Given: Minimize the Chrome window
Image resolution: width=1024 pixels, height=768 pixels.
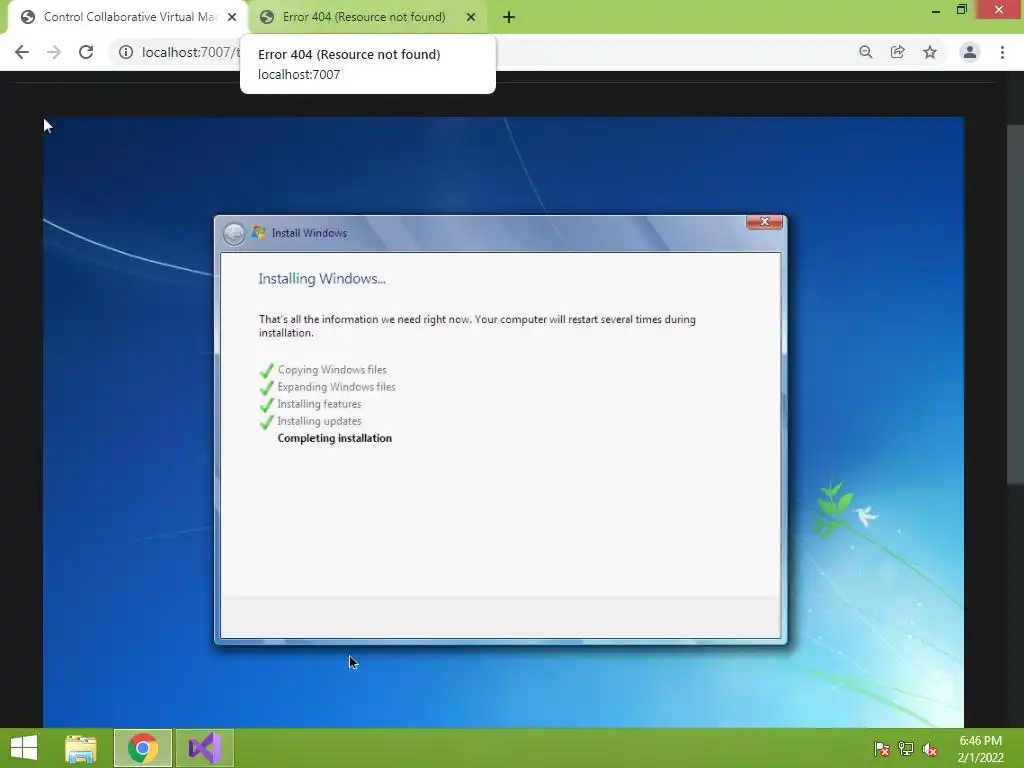Looking at the screenshot, I should [935, 10].
